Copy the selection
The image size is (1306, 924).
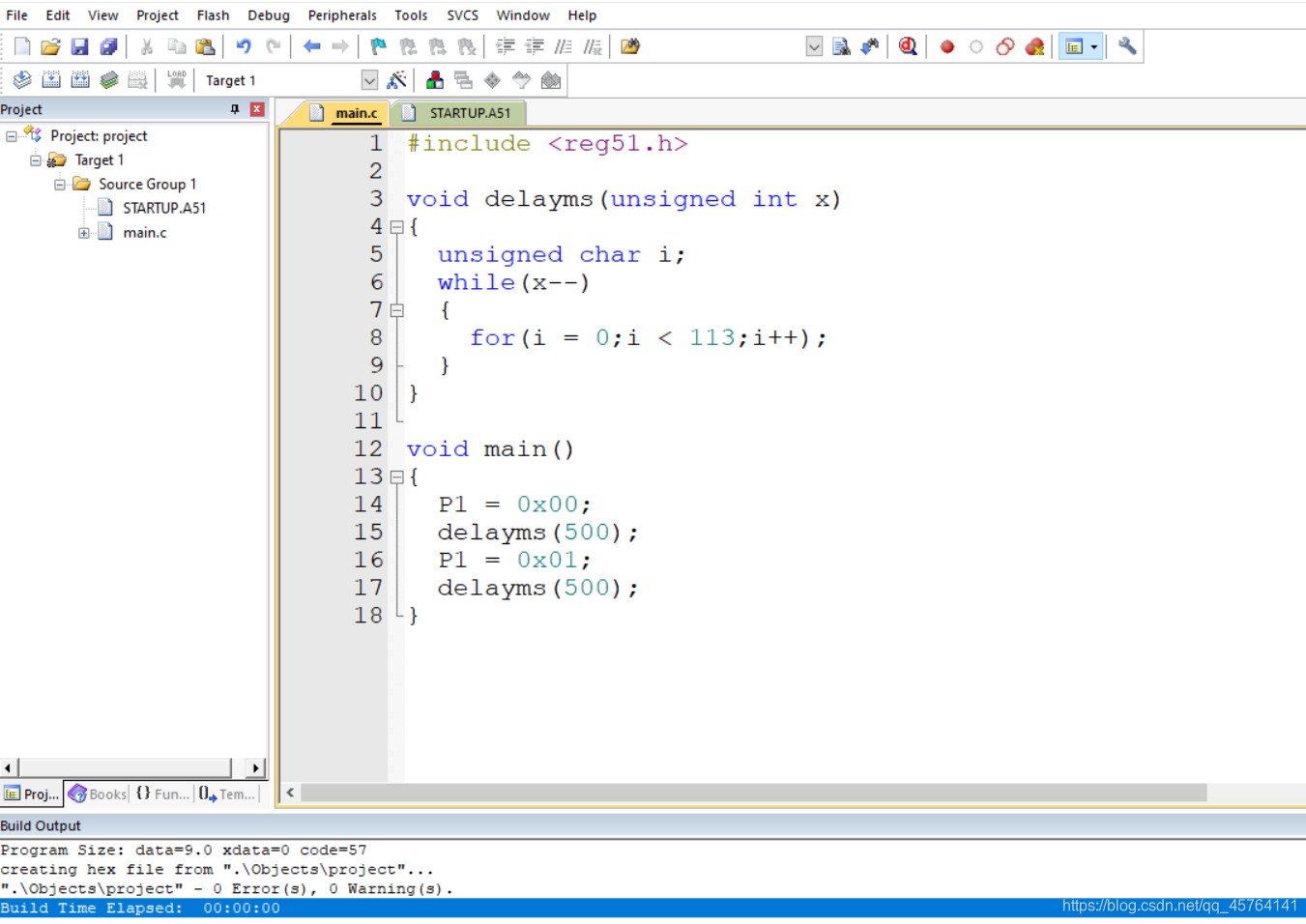(176, 46)
